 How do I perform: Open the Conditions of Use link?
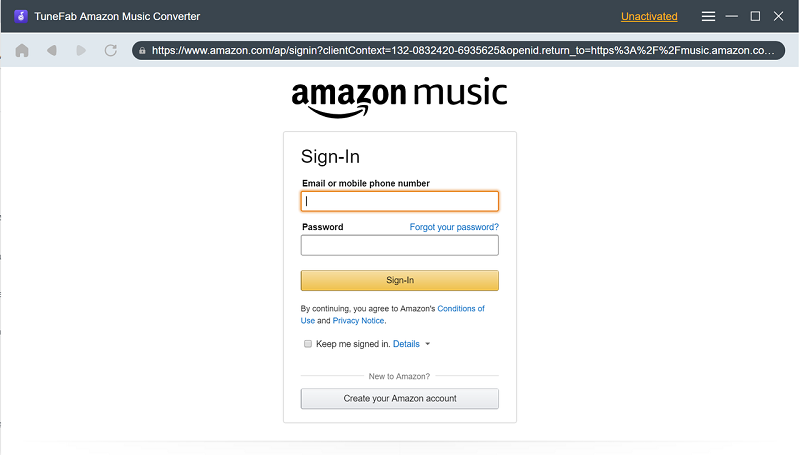(x=460, y=309)
